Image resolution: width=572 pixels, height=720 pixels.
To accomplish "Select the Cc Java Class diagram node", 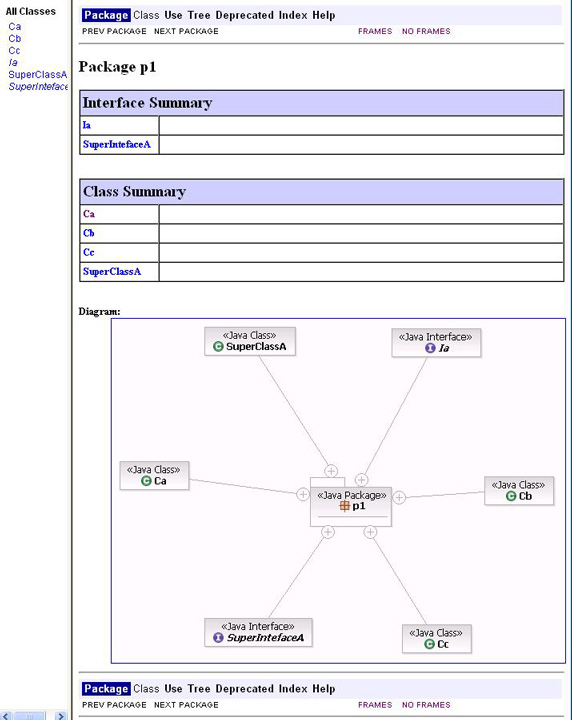I will (437, 638).
